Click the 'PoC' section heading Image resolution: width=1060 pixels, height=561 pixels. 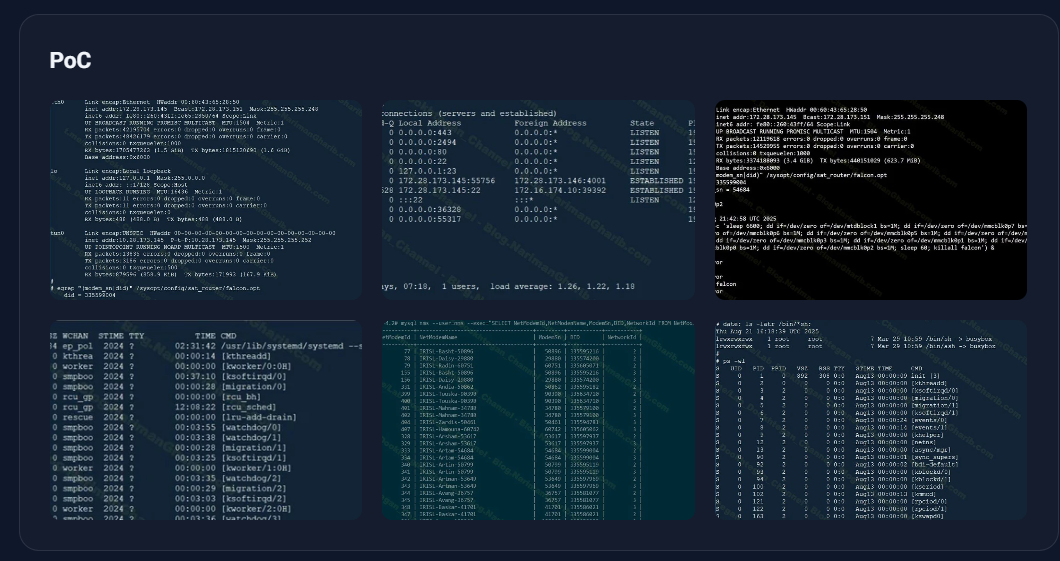70,61
